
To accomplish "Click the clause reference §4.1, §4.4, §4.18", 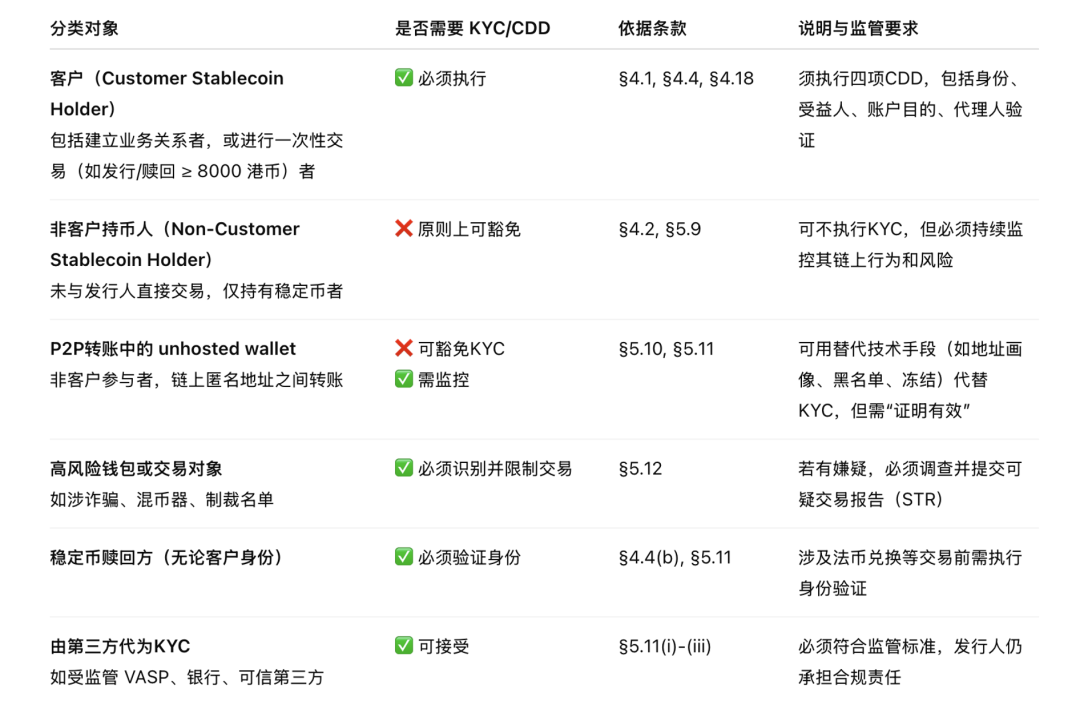I will (686, 78).
